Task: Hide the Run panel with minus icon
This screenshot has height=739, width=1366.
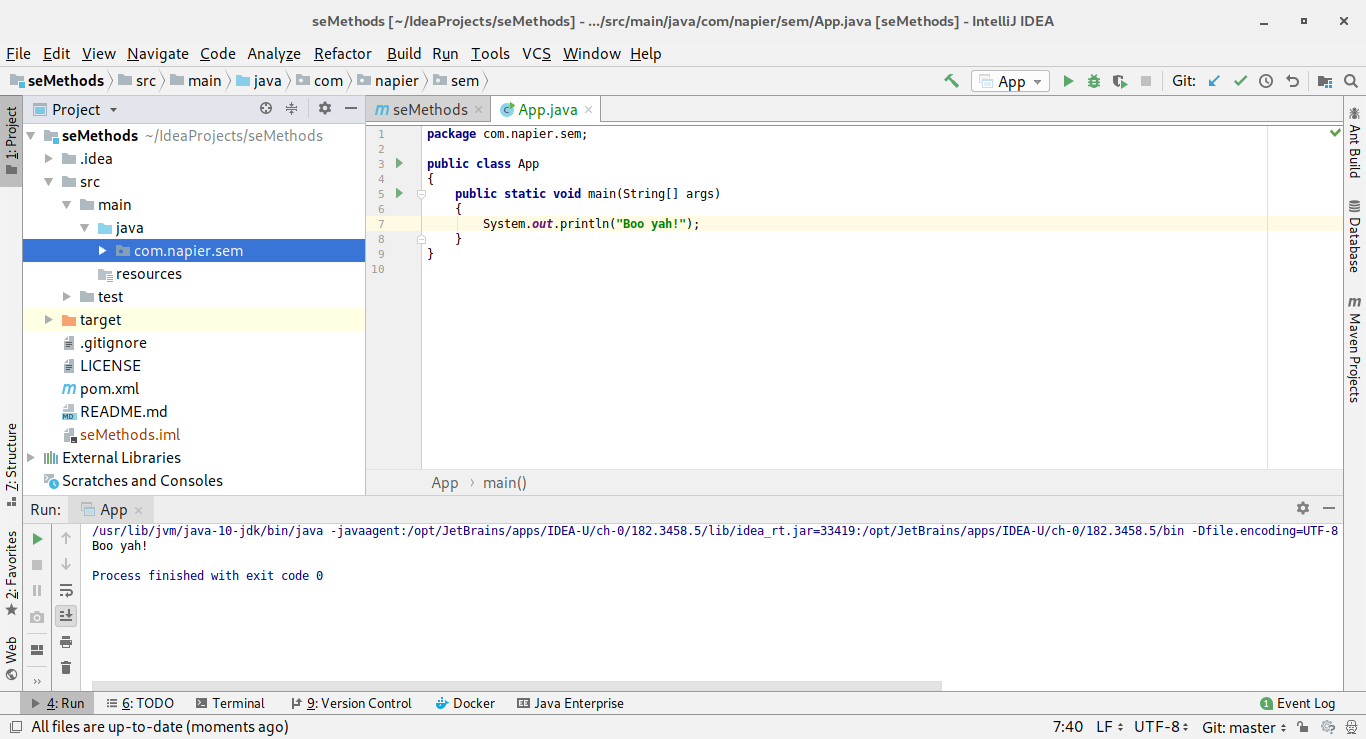Action: click(1329, 509)
